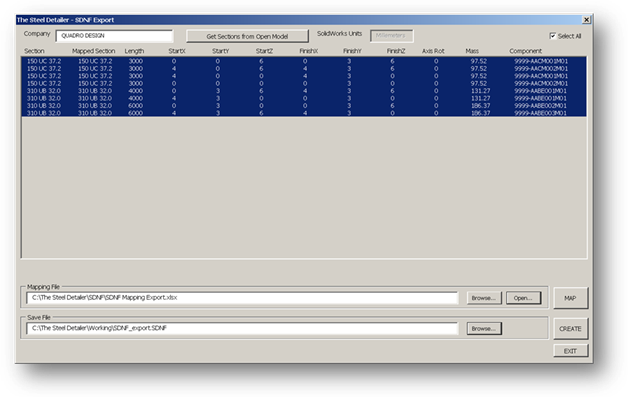This screenshot has height=397, width=628.
Task: Click the Mapped Section column header
Action: pos(93,51)
